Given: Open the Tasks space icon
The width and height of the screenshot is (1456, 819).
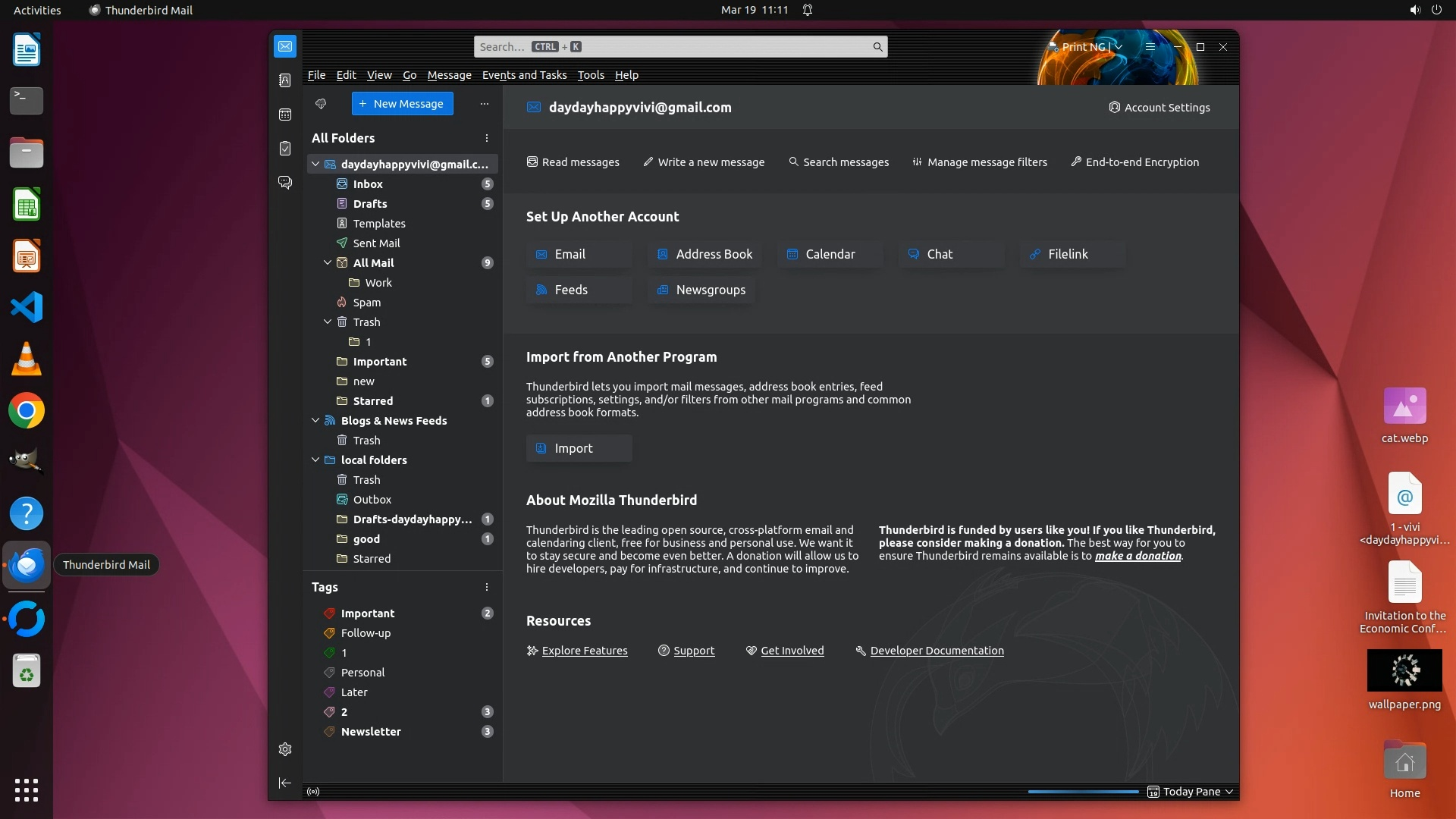Looking at the screenshot, I should [285, 149].
